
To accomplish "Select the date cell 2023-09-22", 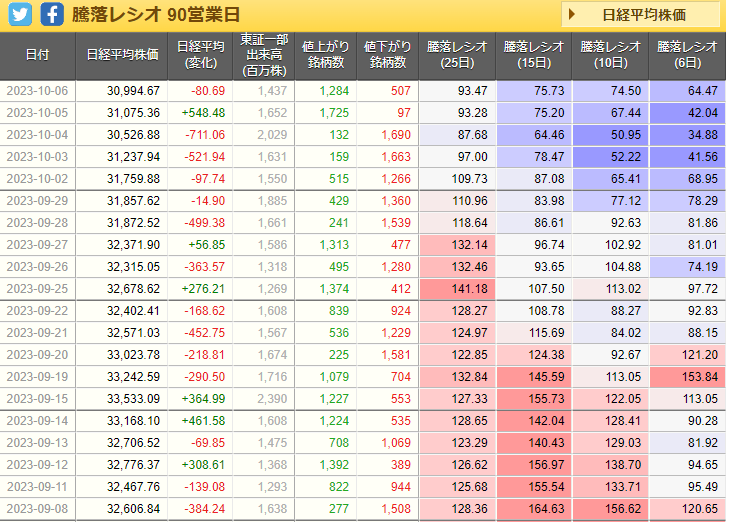I will point(37,311).
